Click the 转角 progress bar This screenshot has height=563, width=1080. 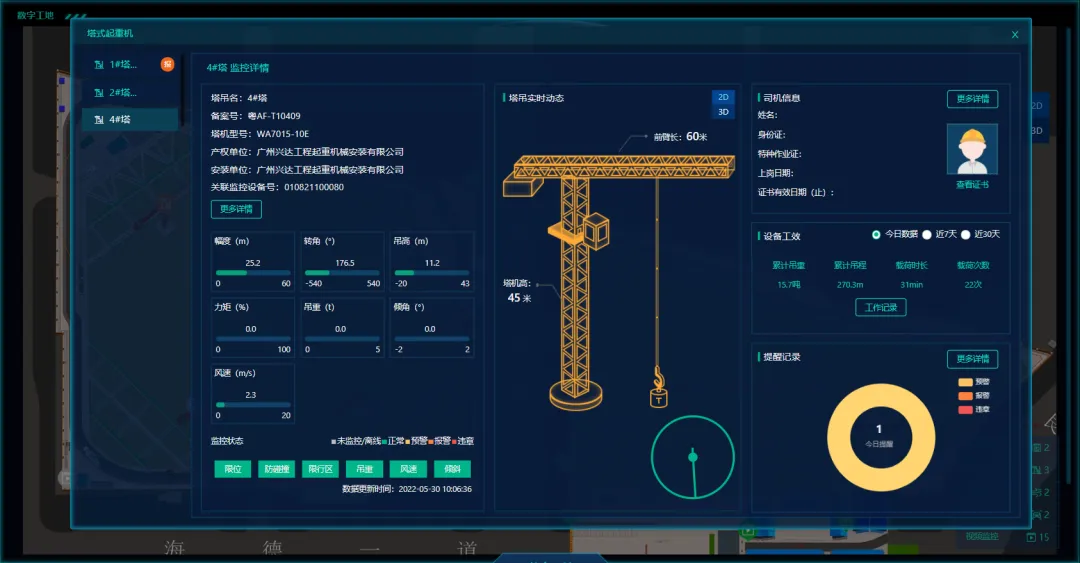pos(342,273)
